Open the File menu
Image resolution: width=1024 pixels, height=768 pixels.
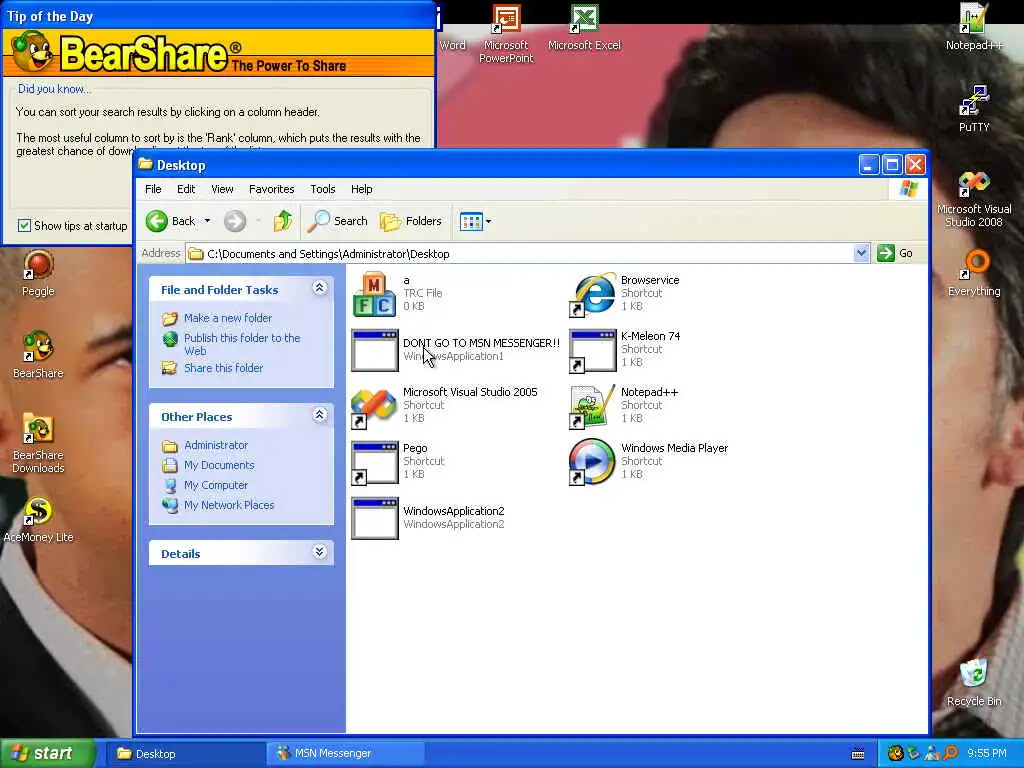(153, 189)
